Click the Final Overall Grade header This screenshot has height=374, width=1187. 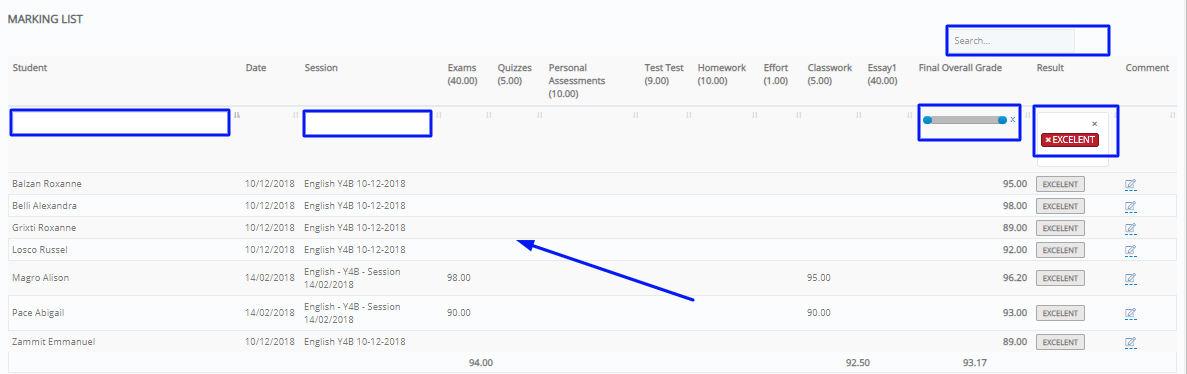point(960,68)
